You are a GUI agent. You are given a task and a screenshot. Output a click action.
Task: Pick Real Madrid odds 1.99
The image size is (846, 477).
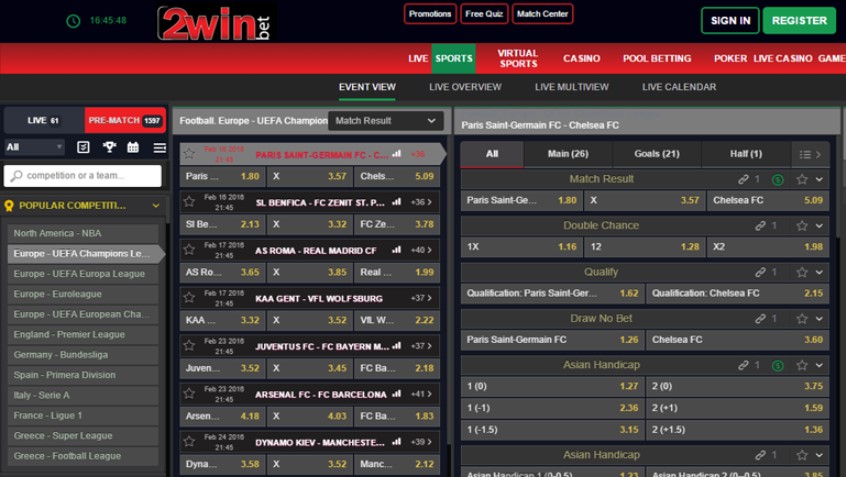coord(397,272)
